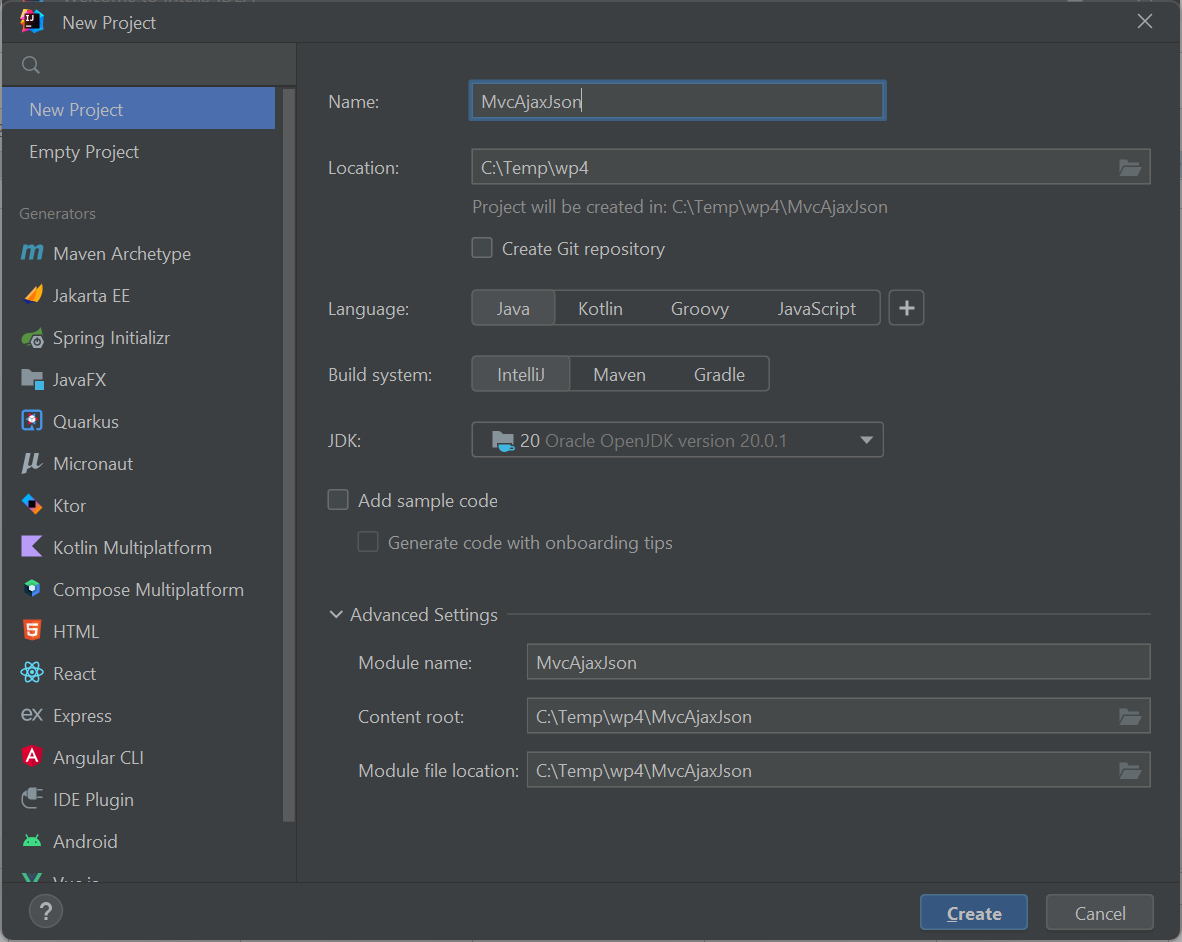Select the Micronaut generator label
This screenshot has width=1182, height=942.
click(93, 463)
